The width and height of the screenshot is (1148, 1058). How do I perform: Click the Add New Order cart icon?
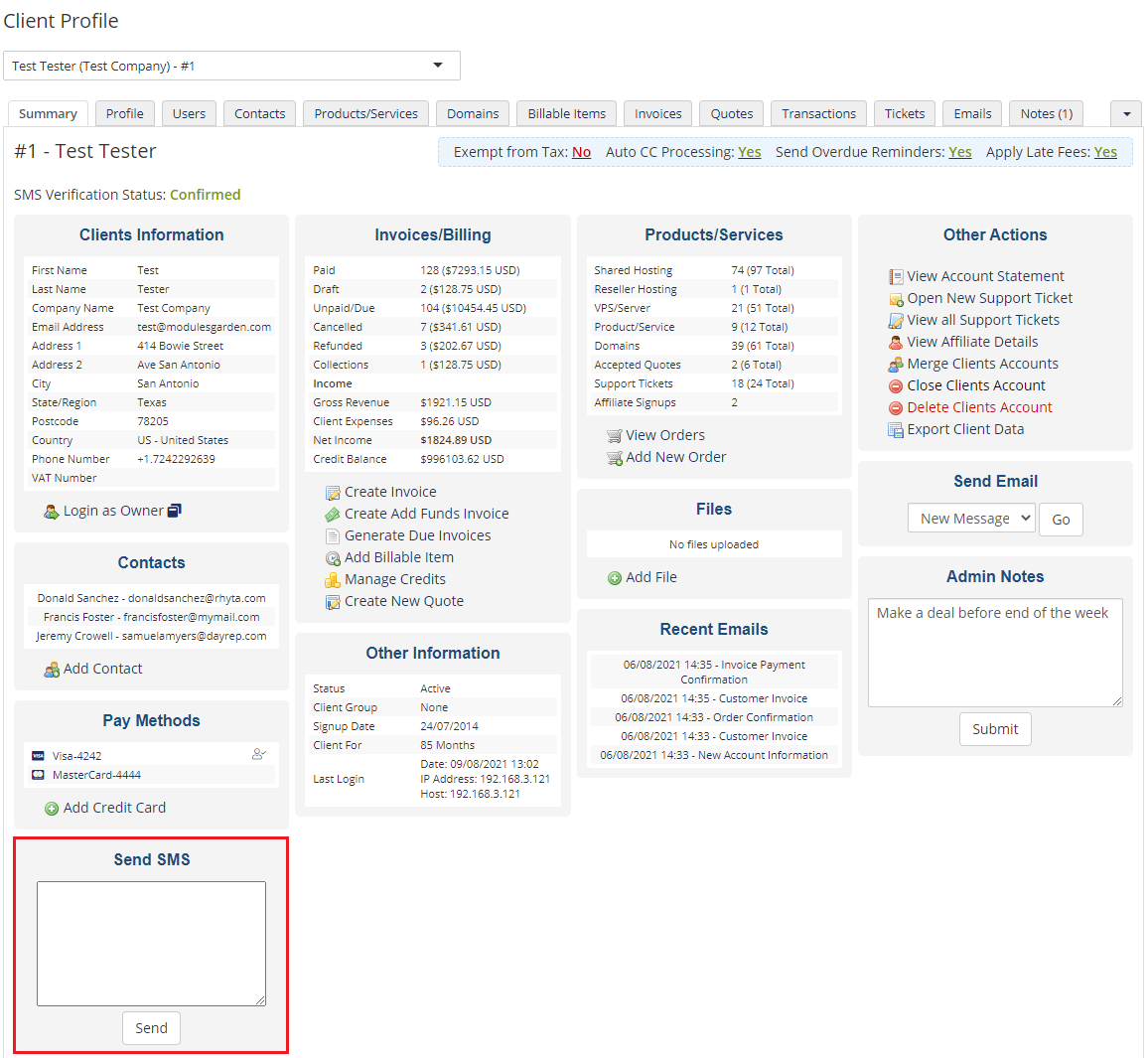pos(615,458)
